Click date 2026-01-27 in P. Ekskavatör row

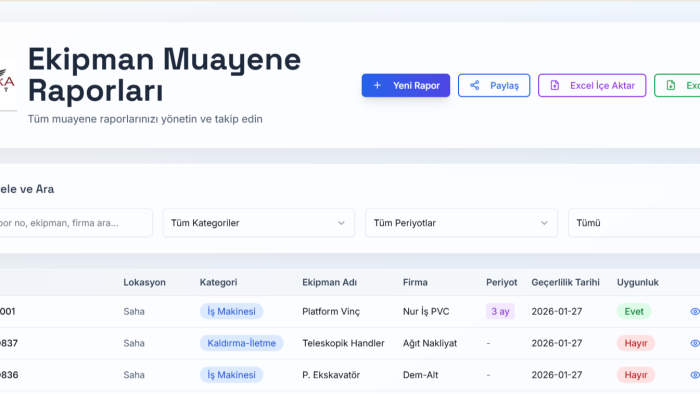point(557,375)
